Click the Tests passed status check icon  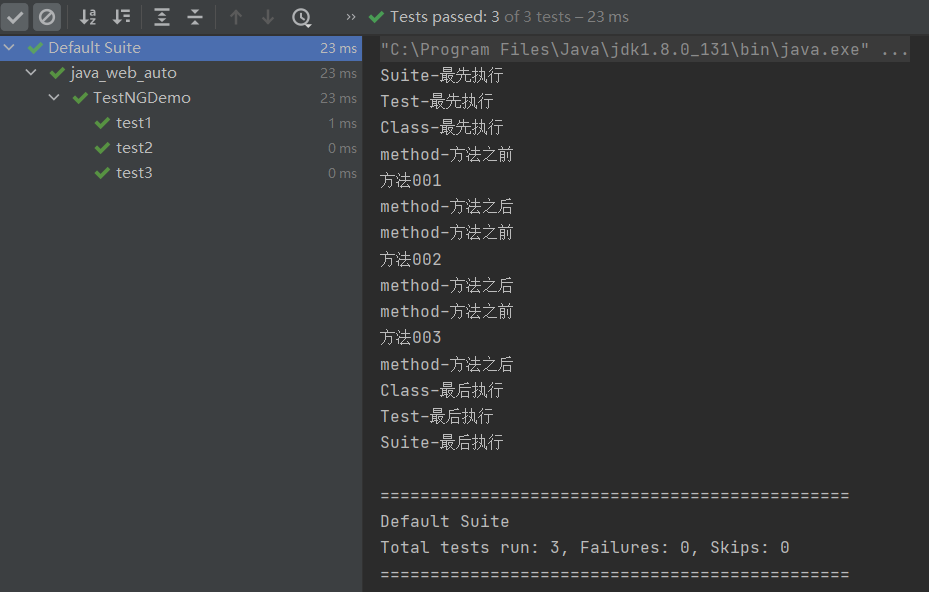tap(376, 17)
